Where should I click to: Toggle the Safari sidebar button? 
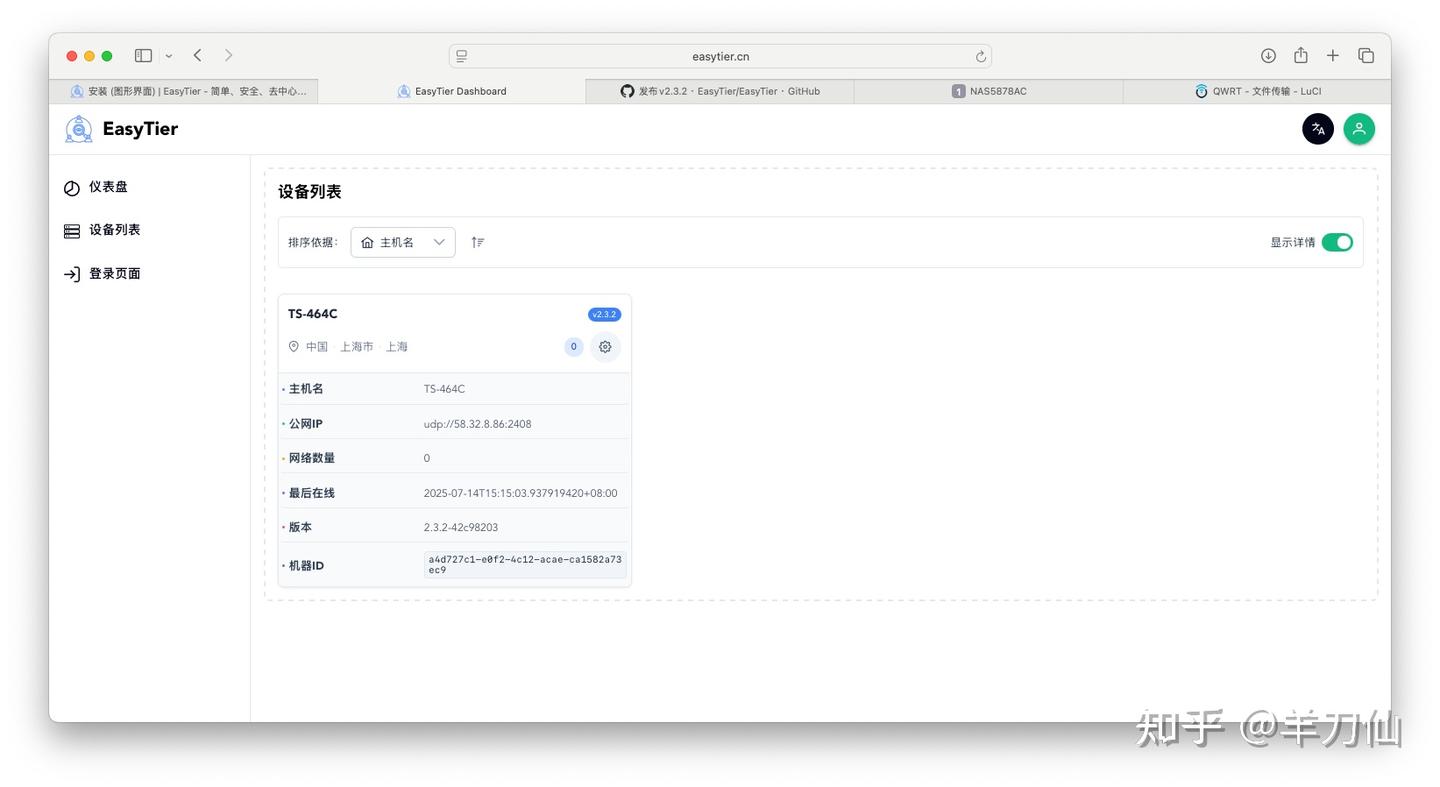(x=143, y=56)
